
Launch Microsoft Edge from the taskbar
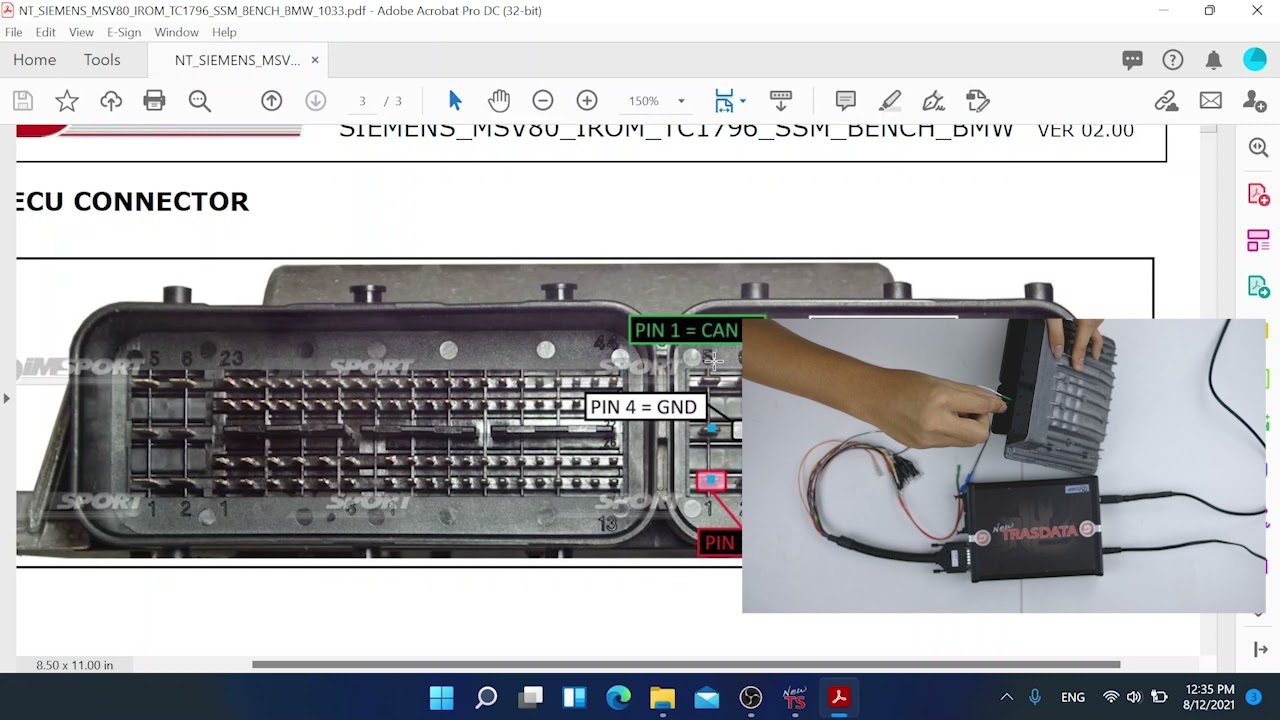click(x=618, y=697)
